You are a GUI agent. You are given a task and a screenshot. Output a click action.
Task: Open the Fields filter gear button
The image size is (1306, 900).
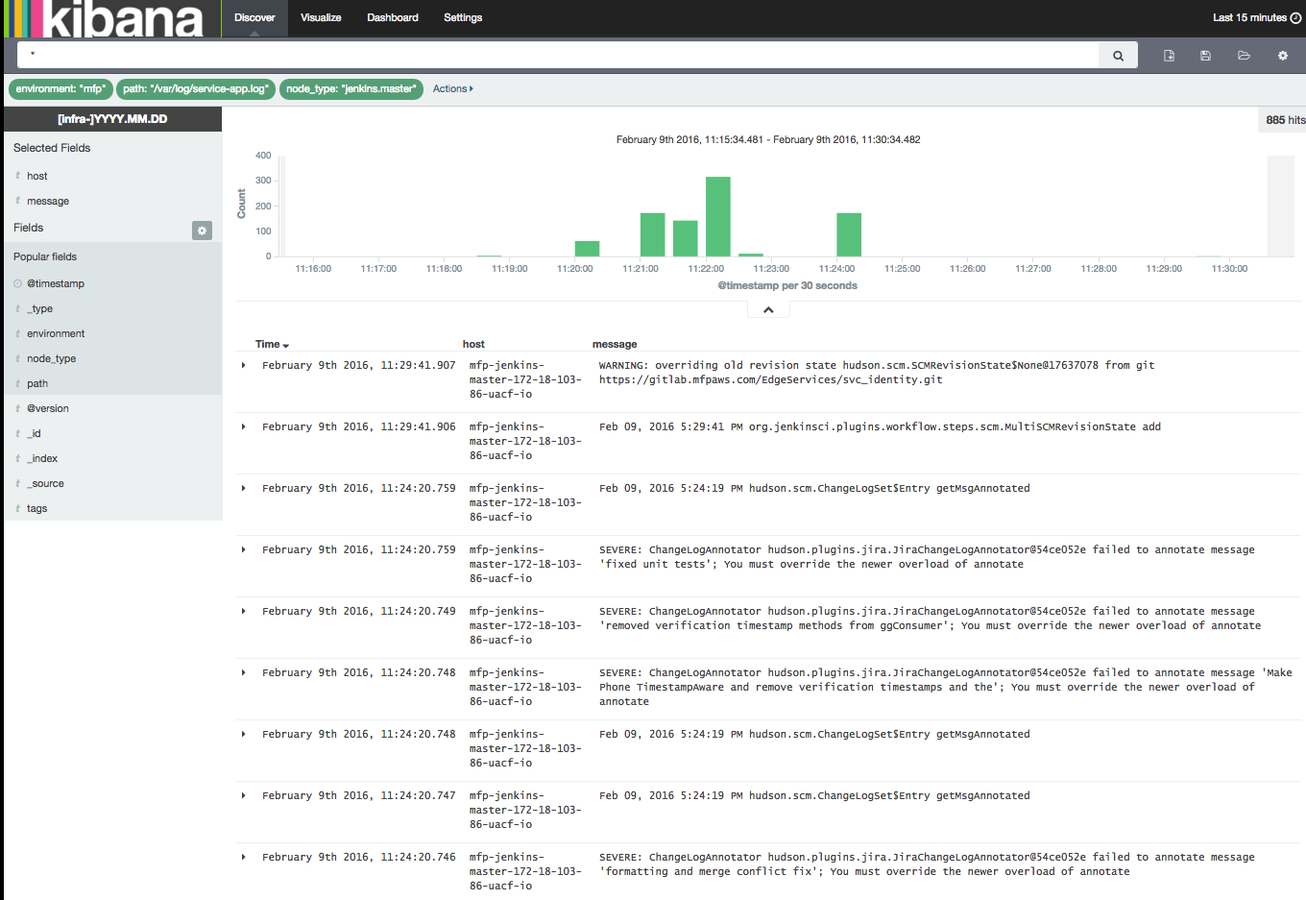202,231
